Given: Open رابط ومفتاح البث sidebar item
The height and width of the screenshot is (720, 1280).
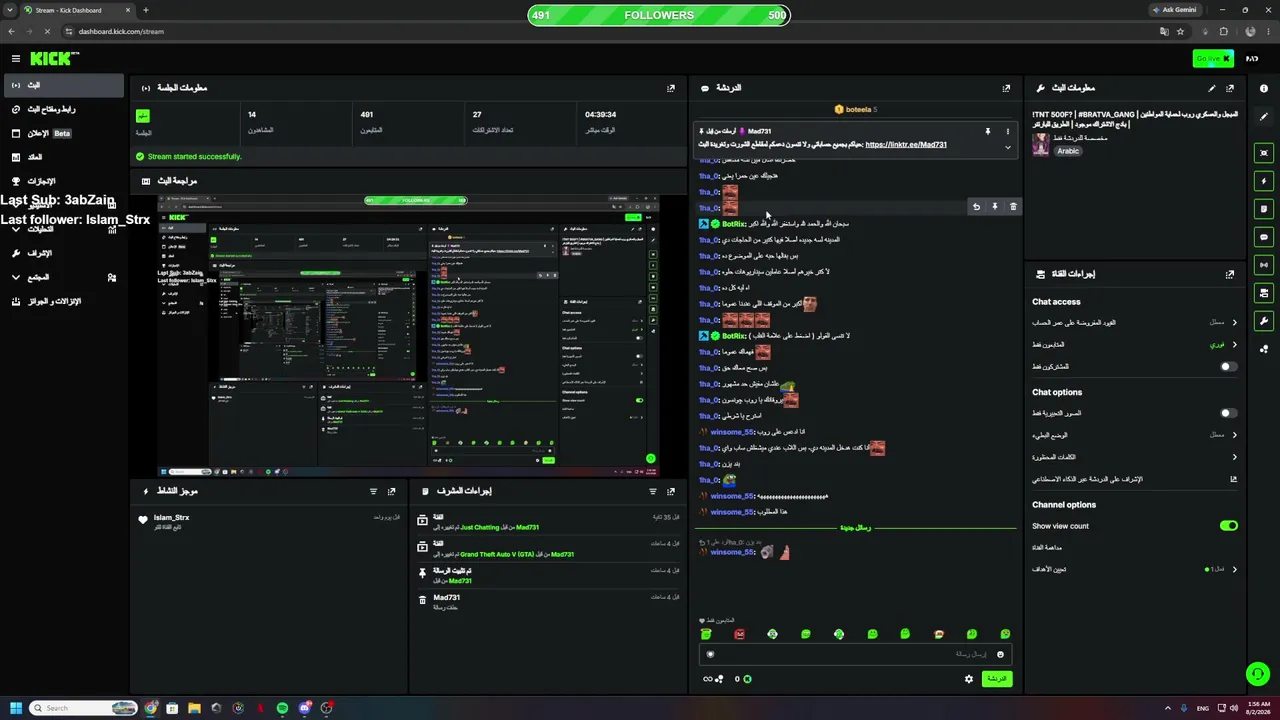Looking at the screenshot, I should coord(64,109).
